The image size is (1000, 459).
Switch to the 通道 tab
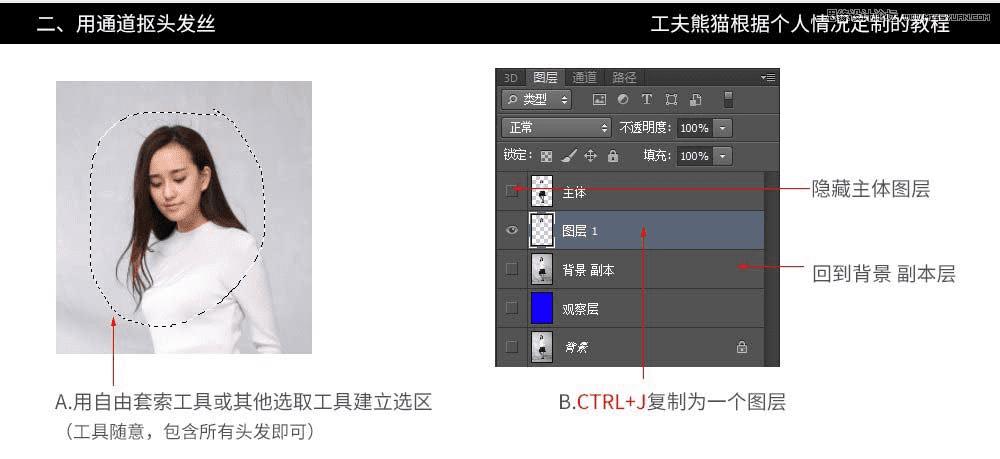(584, 78)
